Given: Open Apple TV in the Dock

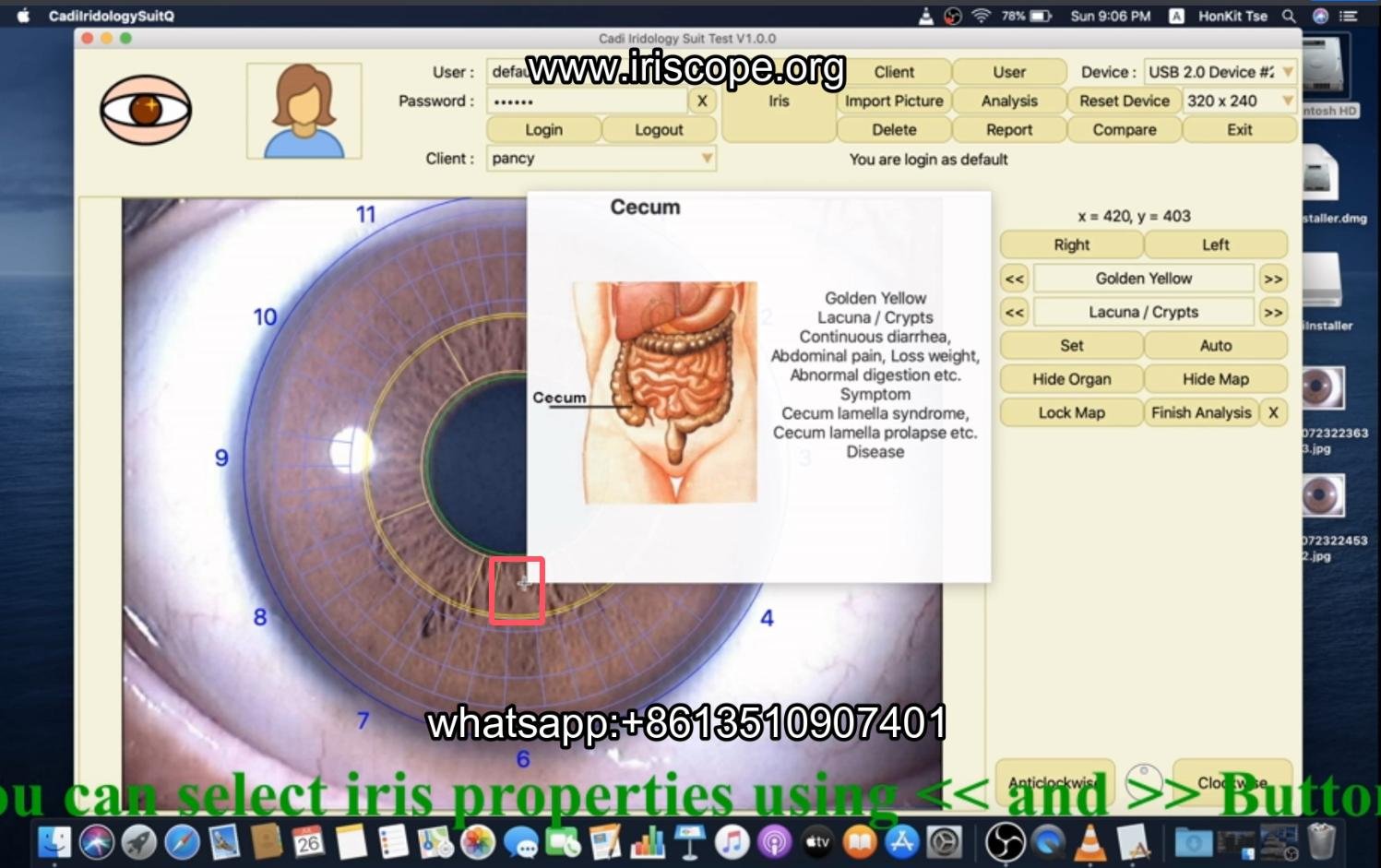Looking at the screenshot, I should (x=817, y=841).
